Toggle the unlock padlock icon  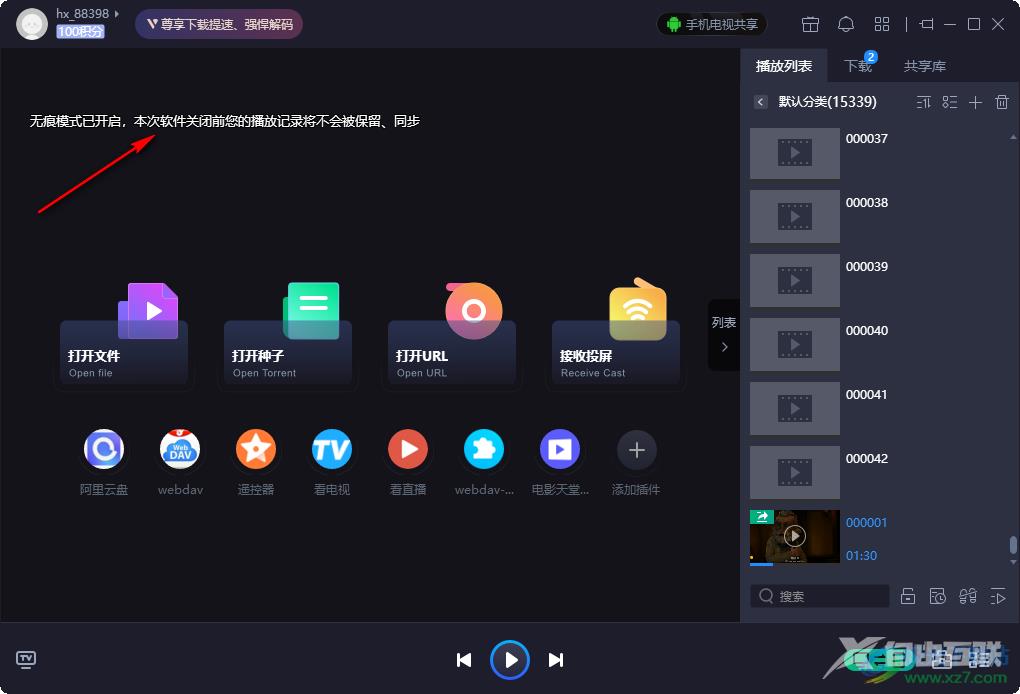(907, 596)
